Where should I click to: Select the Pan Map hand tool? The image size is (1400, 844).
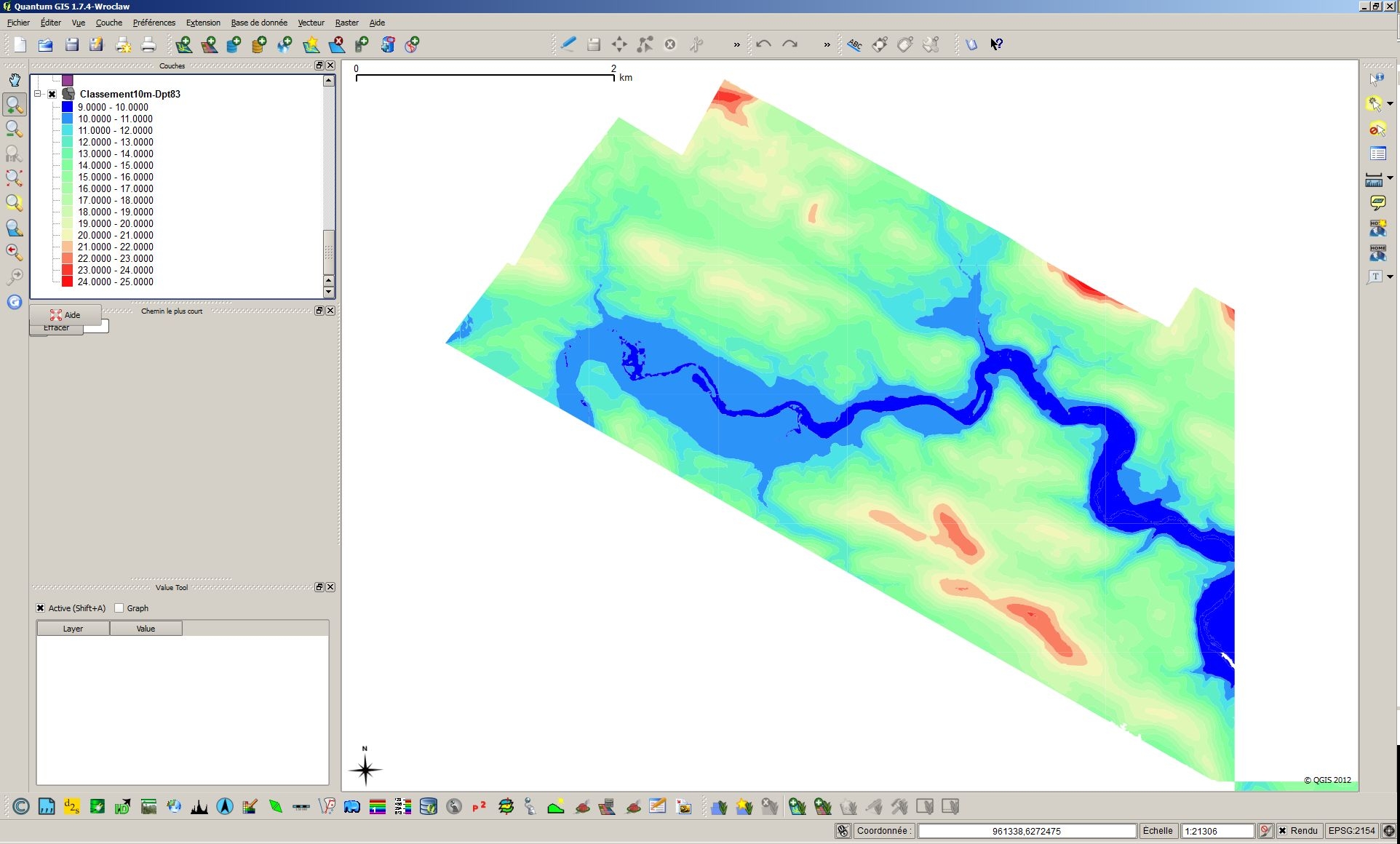(x=15, y=80)
